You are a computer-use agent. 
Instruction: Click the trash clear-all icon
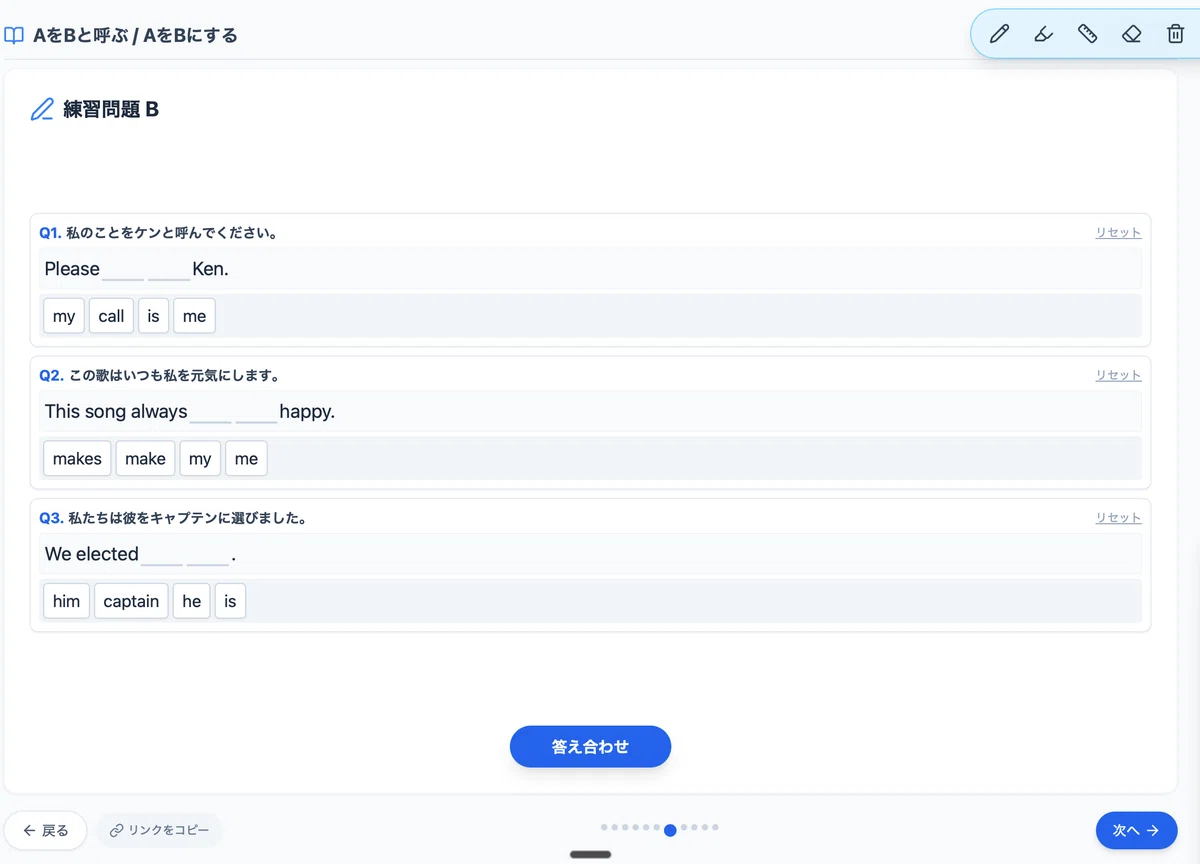(x=1175, y=34)
